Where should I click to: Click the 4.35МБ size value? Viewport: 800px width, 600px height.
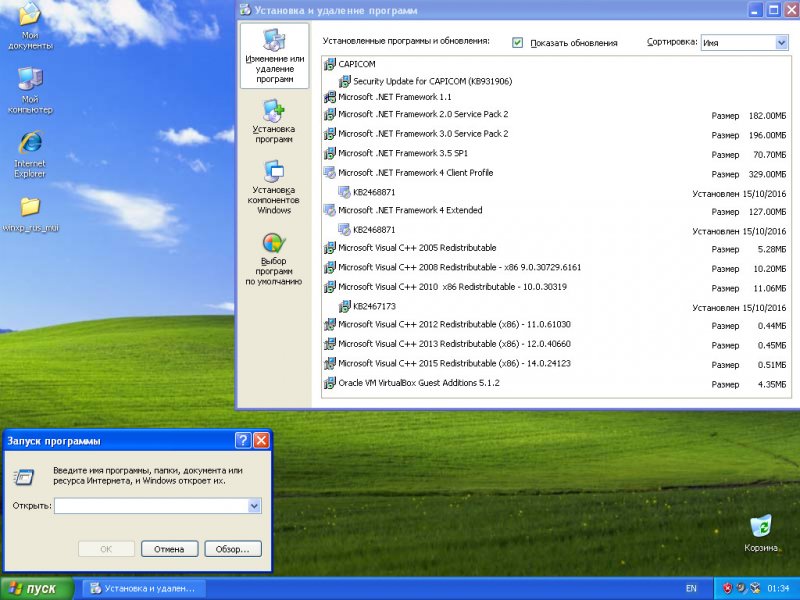tap(771, 384)
